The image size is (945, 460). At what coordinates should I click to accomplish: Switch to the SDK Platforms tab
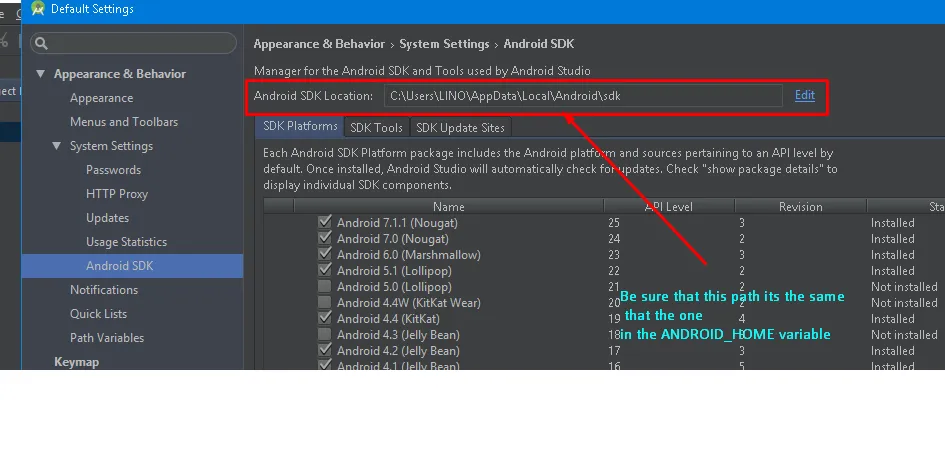click(x=300, y=127)
